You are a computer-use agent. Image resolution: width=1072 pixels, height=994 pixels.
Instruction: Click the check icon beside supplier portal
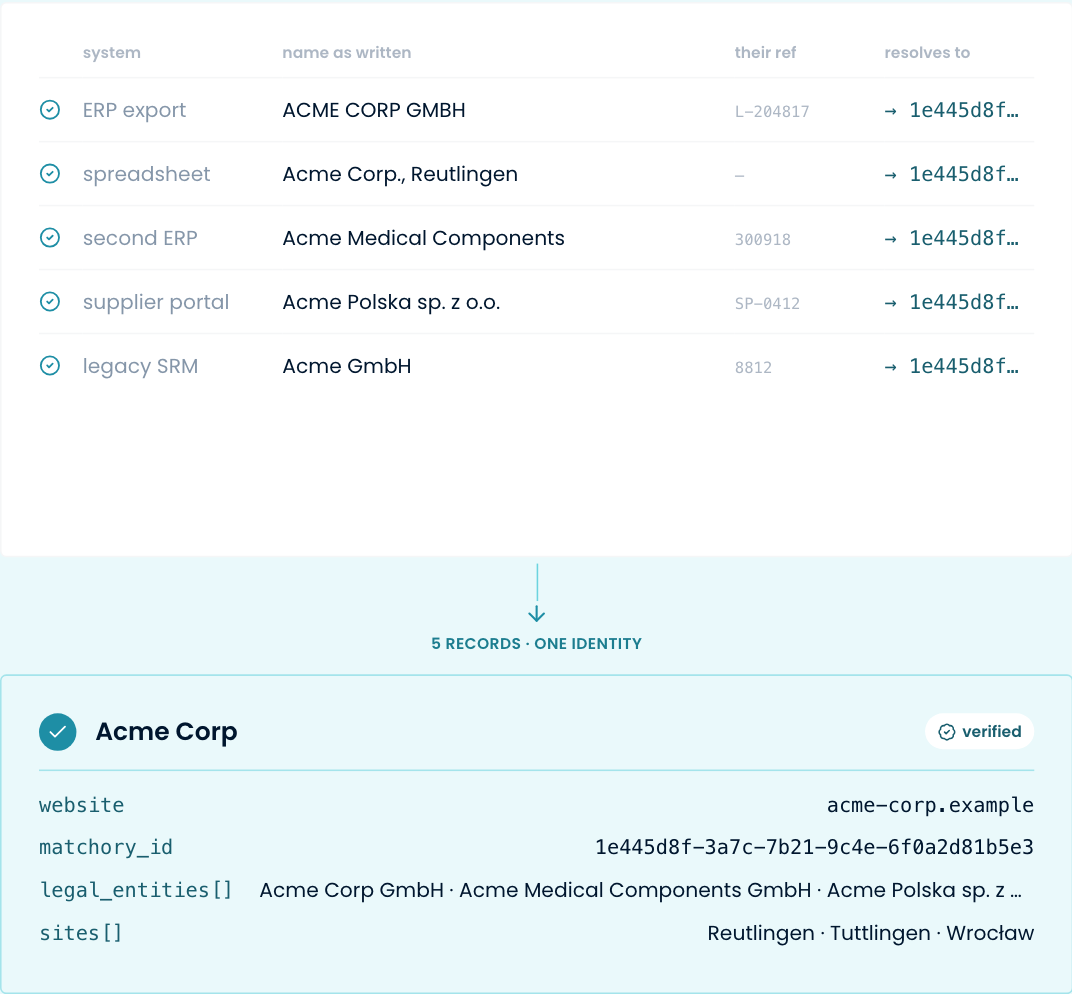pos(50,301)
